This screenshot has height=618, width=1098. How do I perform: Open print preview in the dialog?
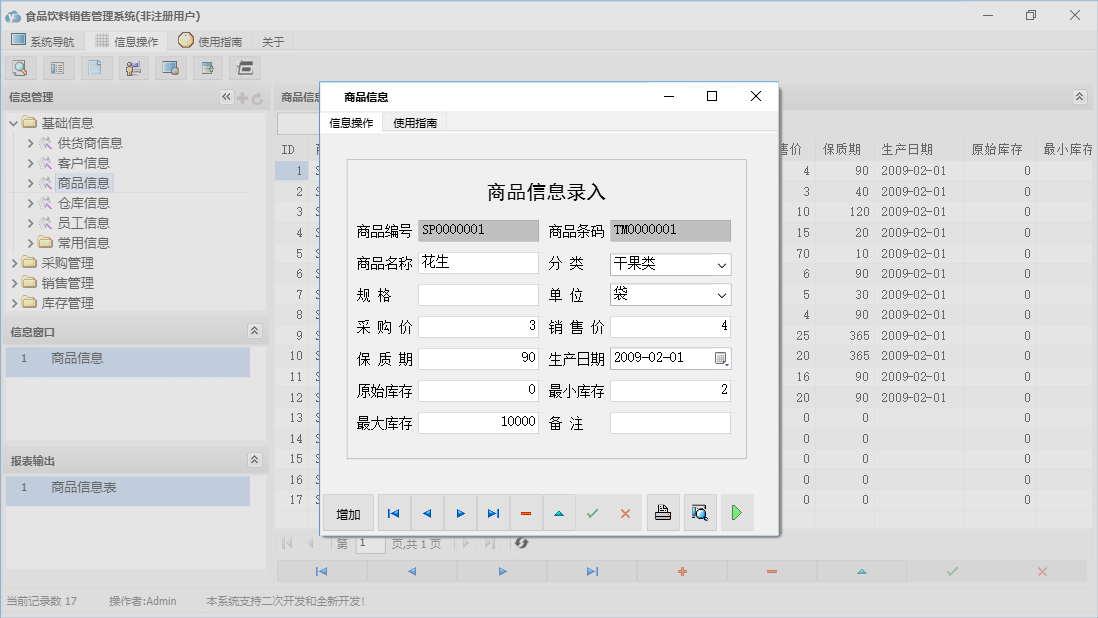700,512
